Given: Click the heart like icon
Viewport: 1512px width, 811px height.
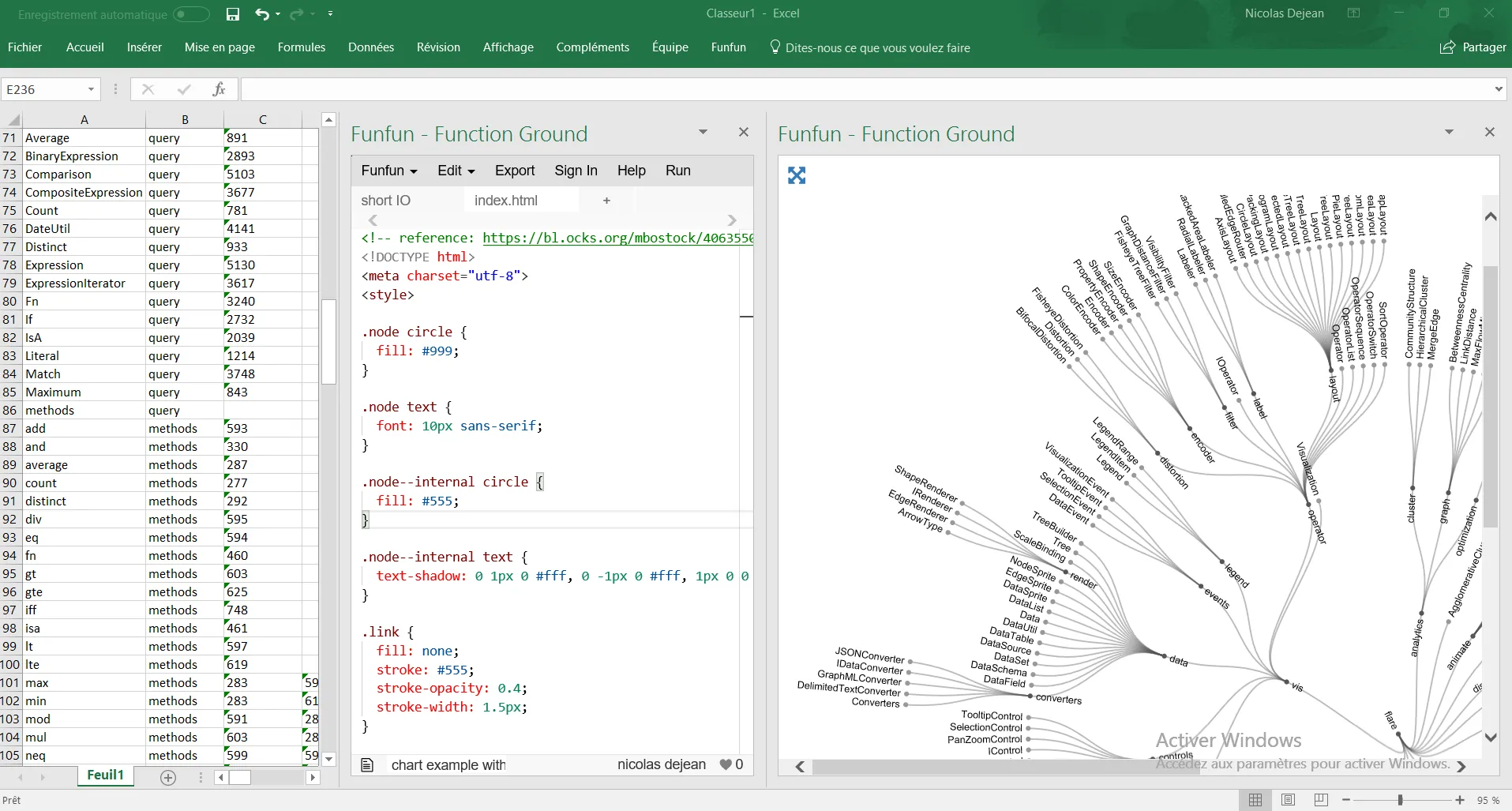Looking at the screenshot, I should (x=726, y=764).
